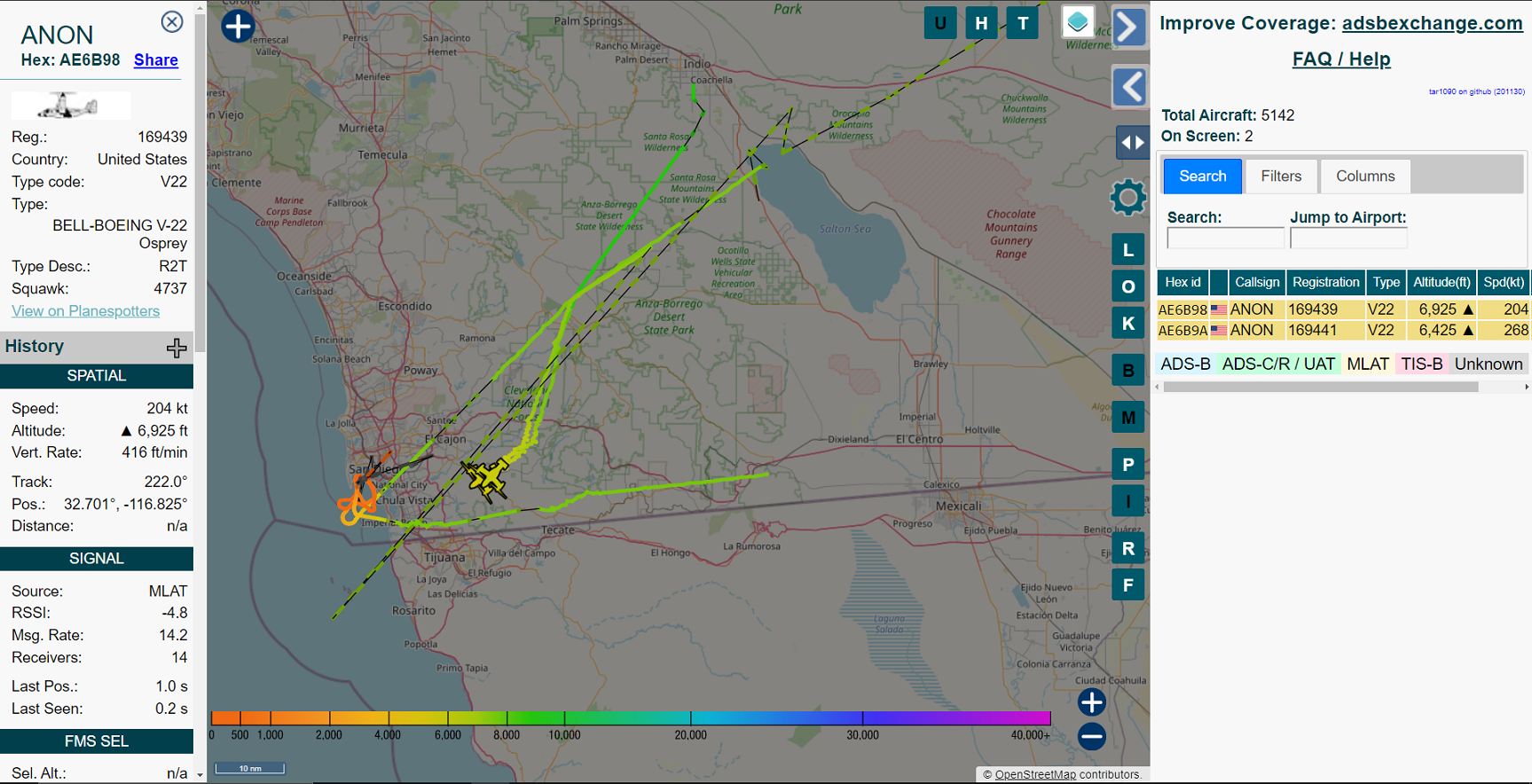Click the left arrow sidebar button
The height and width of the screenshot is (784, 1532).
(1129, 87)
